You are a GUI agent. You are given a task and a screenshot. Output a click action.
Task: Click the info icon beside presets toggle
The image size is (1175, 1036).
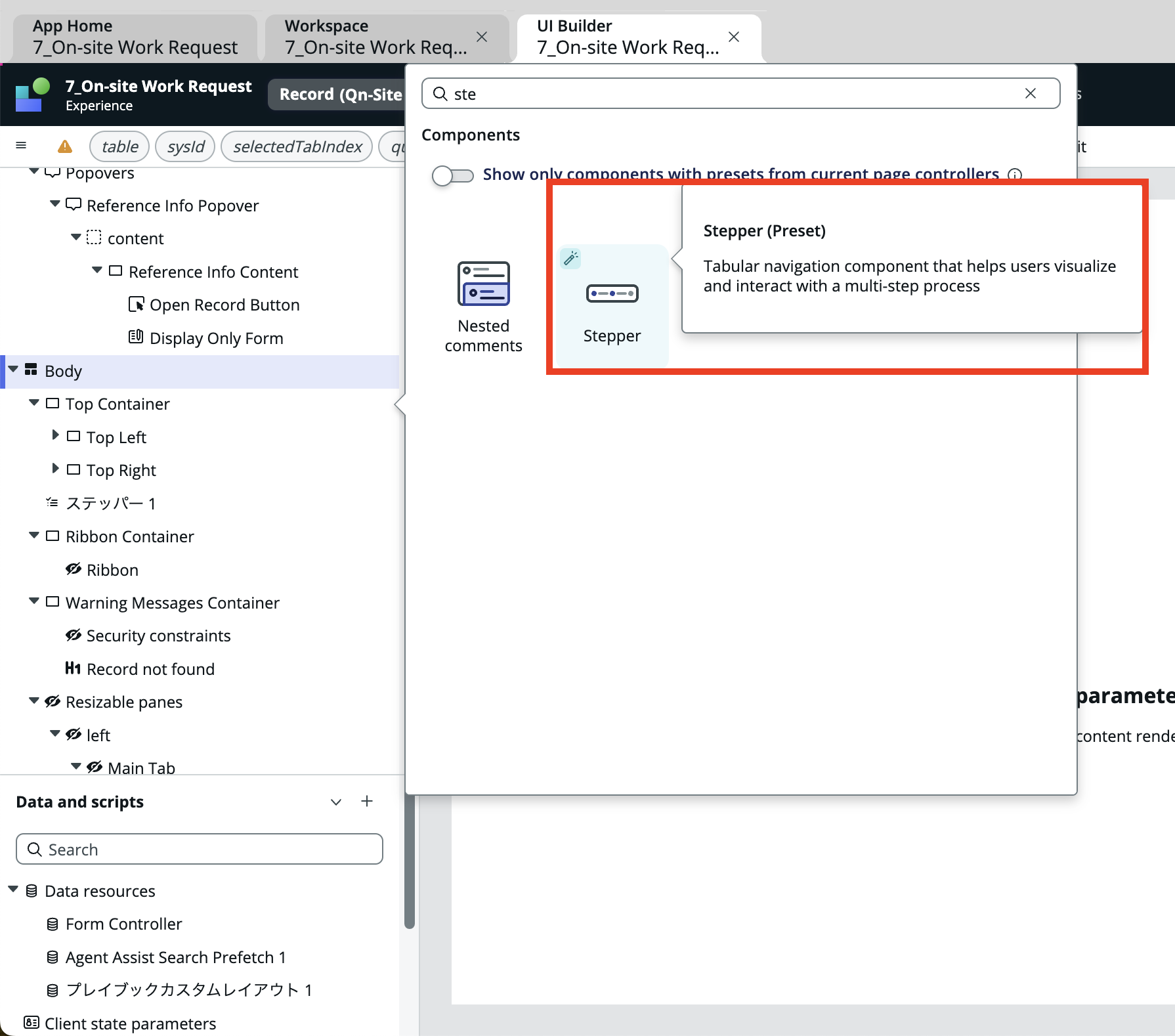coord(1015,175)
